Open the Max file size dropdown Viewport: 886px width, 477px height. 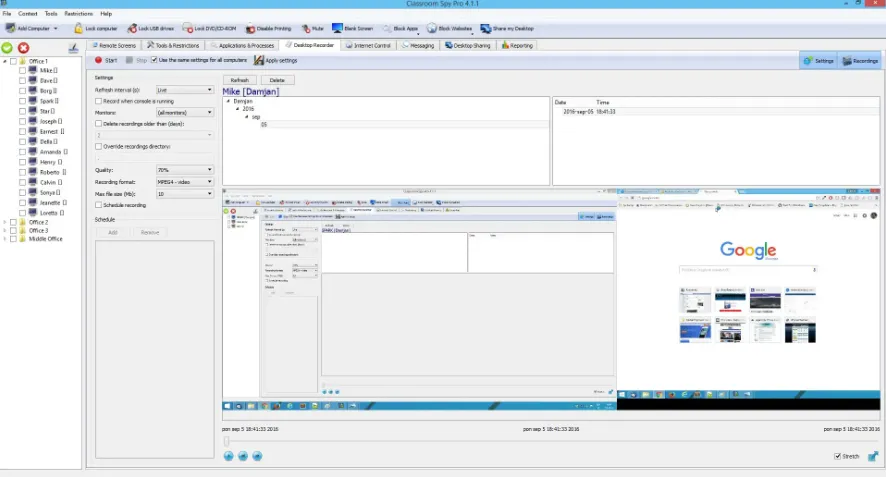(185, 194)
